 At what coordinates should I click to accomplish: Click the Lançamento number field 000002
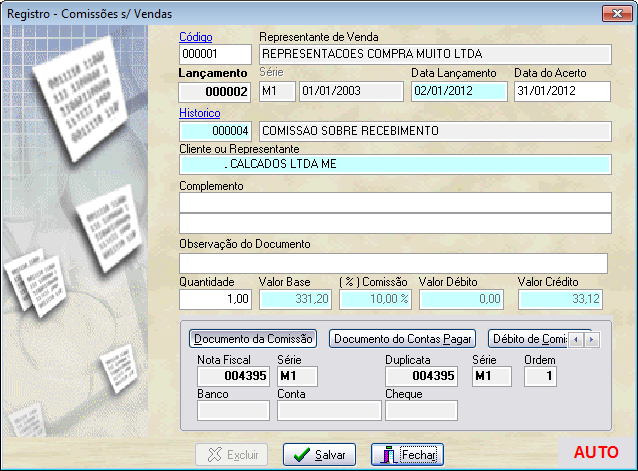(214, 92)
